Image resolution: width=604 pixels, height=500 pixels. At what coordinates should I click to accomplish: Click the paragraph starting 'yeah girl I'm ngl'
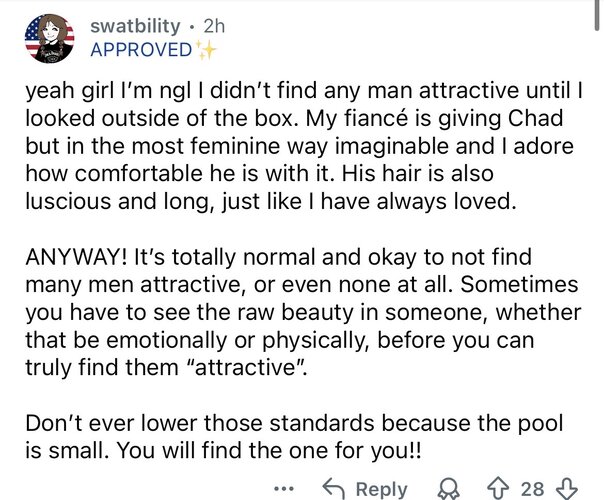point(304,146)
